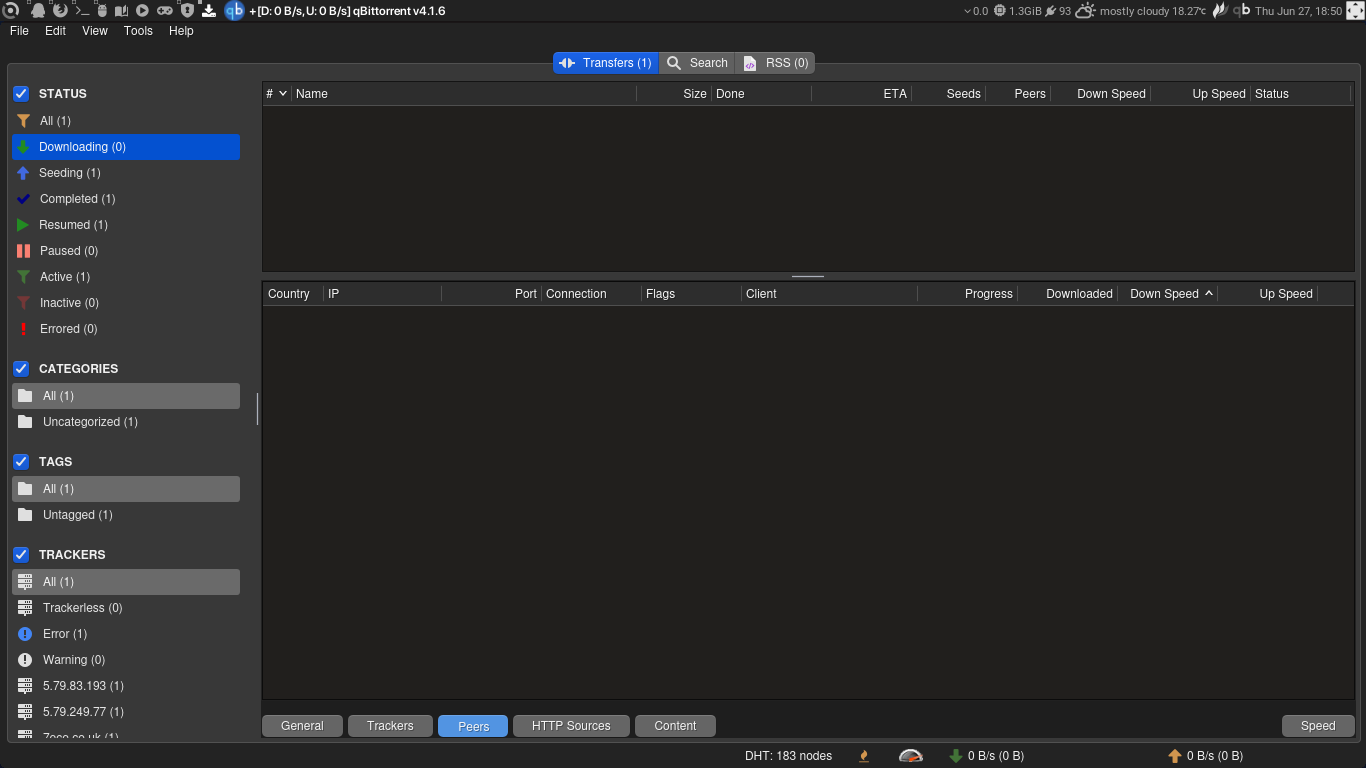Image resolution: width=1366 pixels, height=768 pixels.
Task: Click the Untagged folder icon
Action: point(26,515)
